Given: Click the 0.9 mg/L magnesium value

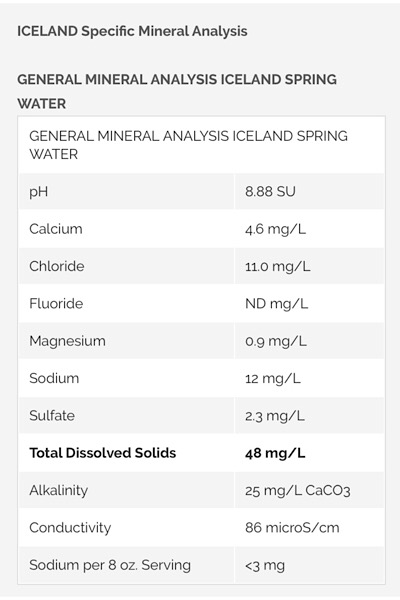Looking at the screenshot, I should click(x=276, y=341).
